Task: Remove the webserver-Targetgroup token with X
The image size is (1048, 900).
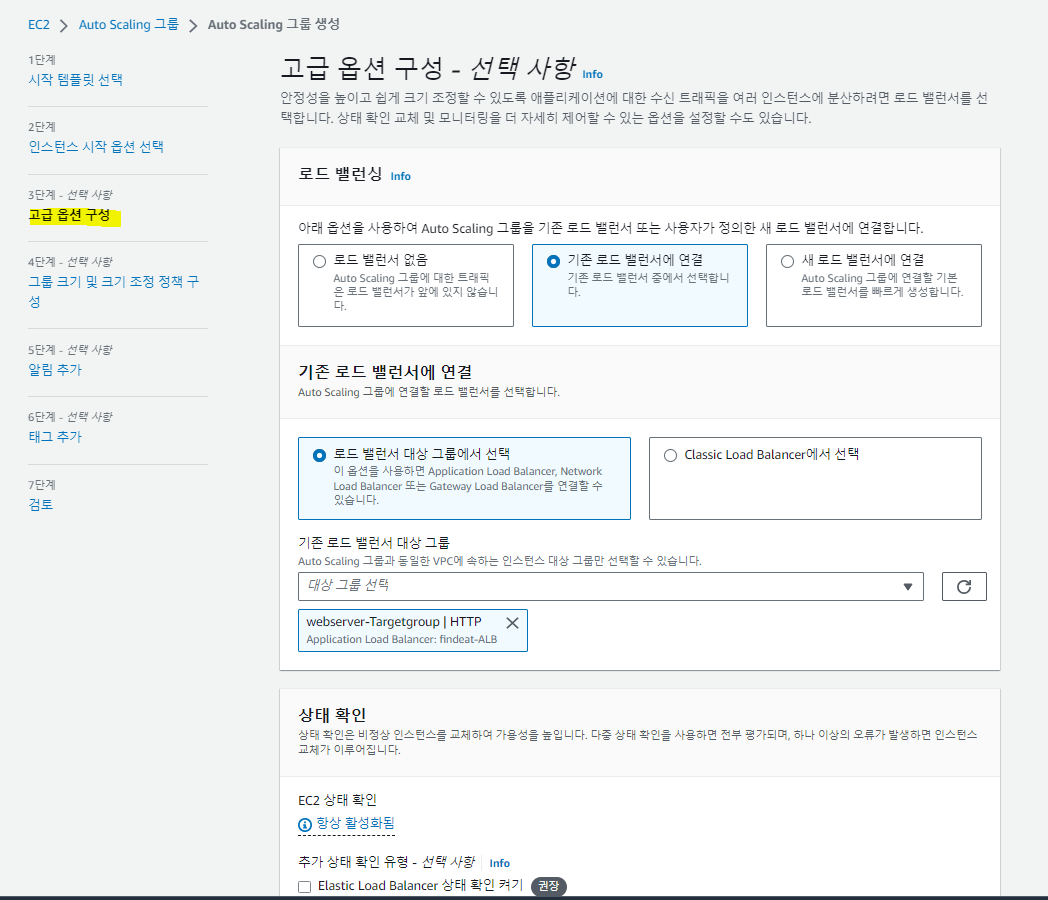Action: coord(513,623)
